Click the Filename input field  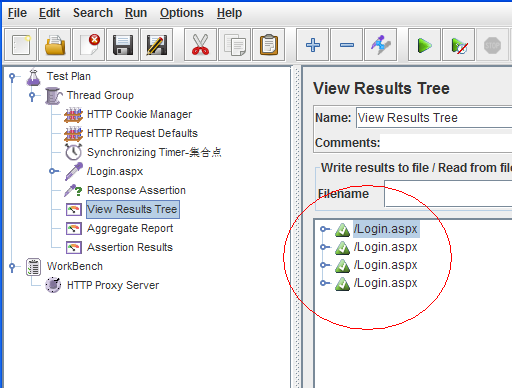pyautogui.click(x=448, y=194)
